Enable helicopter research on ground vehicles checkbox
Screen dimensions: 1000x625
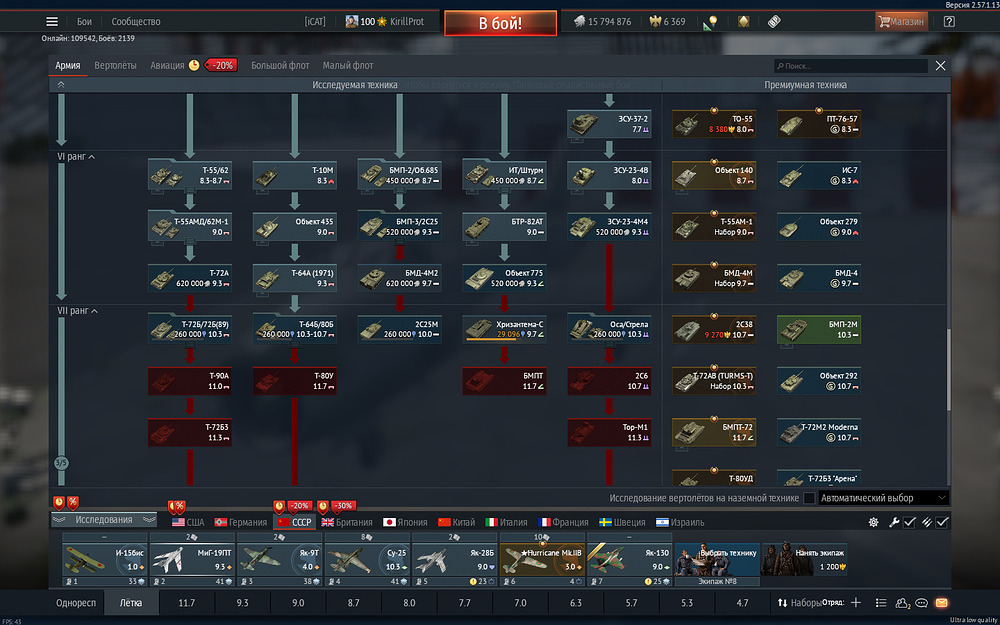(809, 498)
